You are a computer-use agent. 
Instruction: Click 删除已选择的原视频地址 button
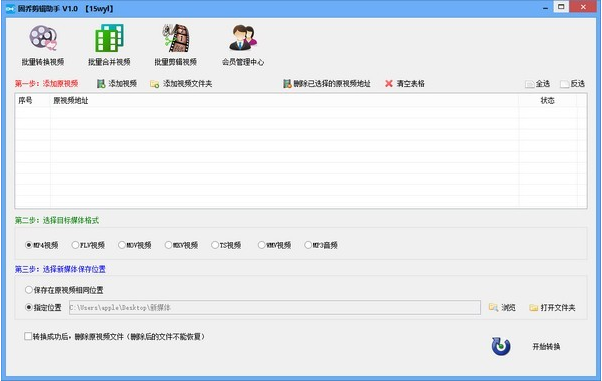pos(327,83)
